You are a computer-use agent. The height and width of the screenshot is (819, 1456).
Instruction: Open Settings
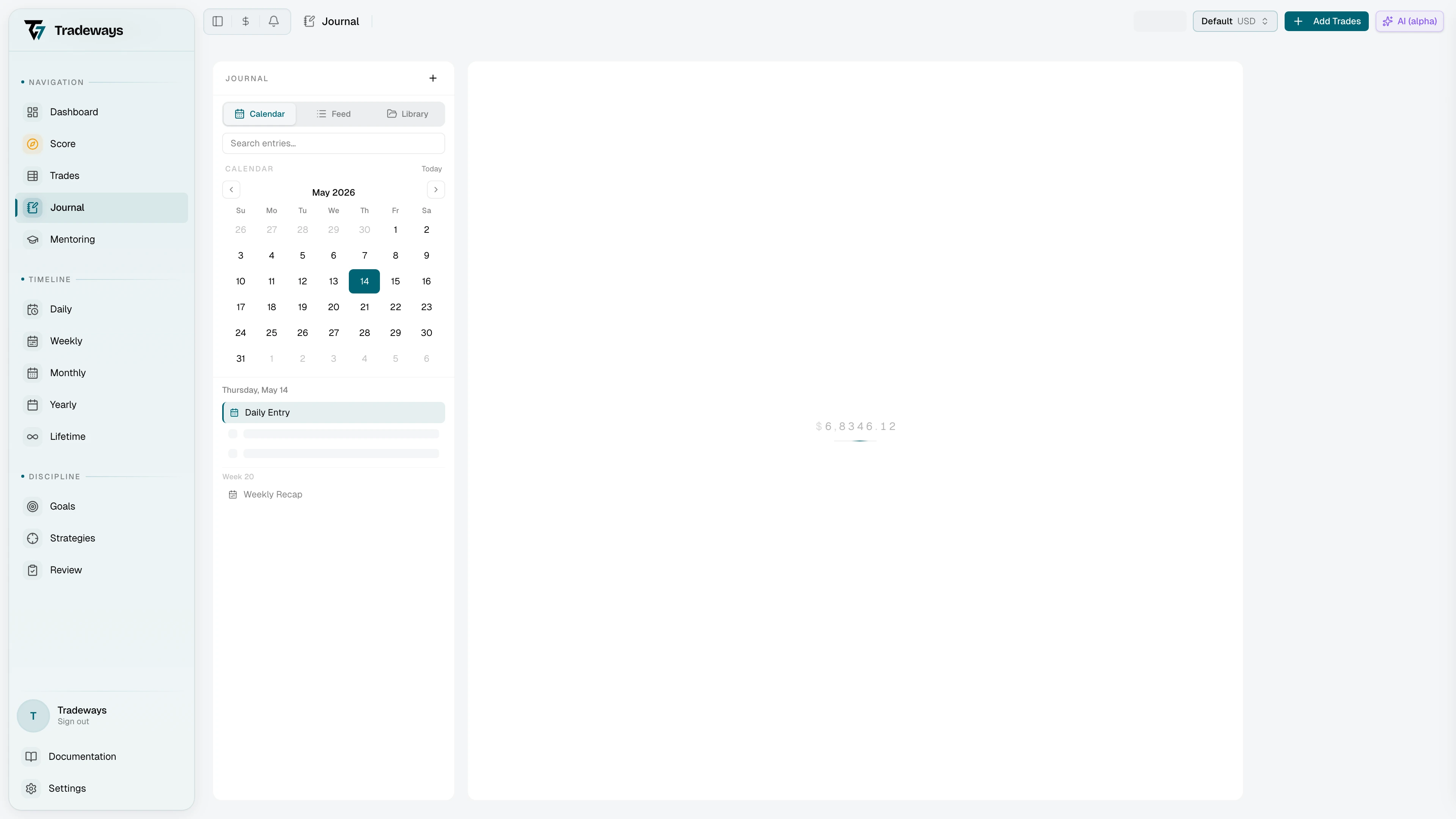(x=102, y=789)
